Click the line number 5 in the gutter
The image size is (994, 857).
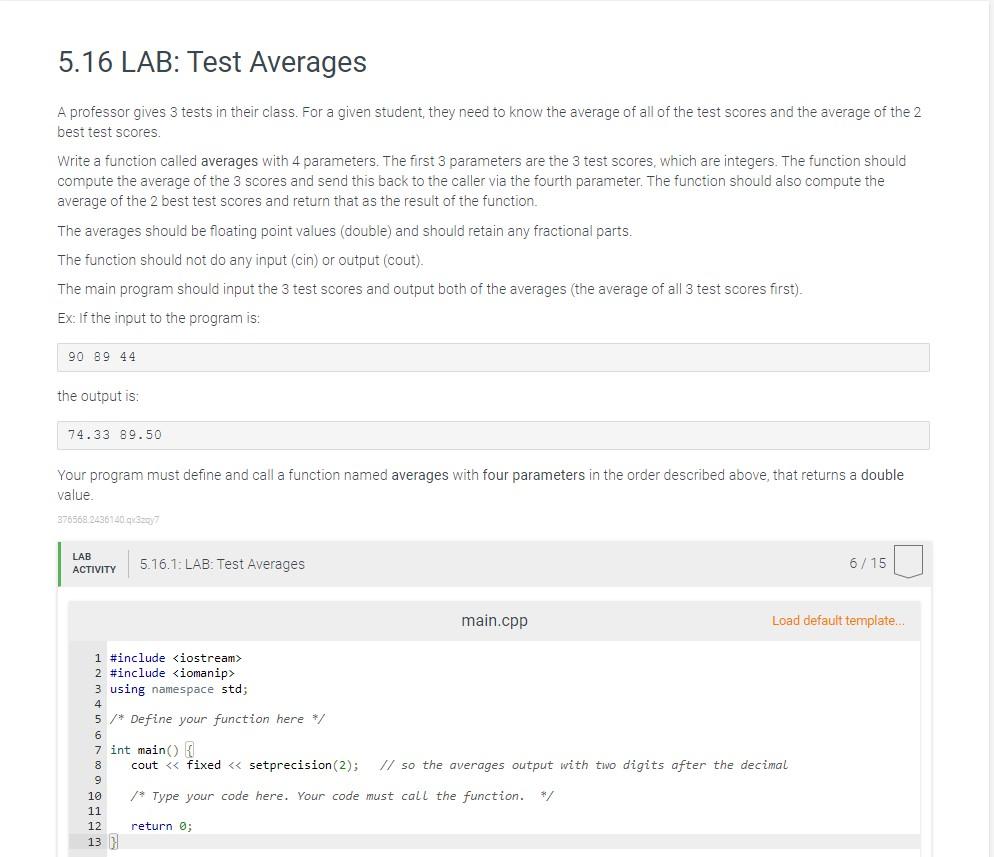pyautogui.click(x=97, y=719)
